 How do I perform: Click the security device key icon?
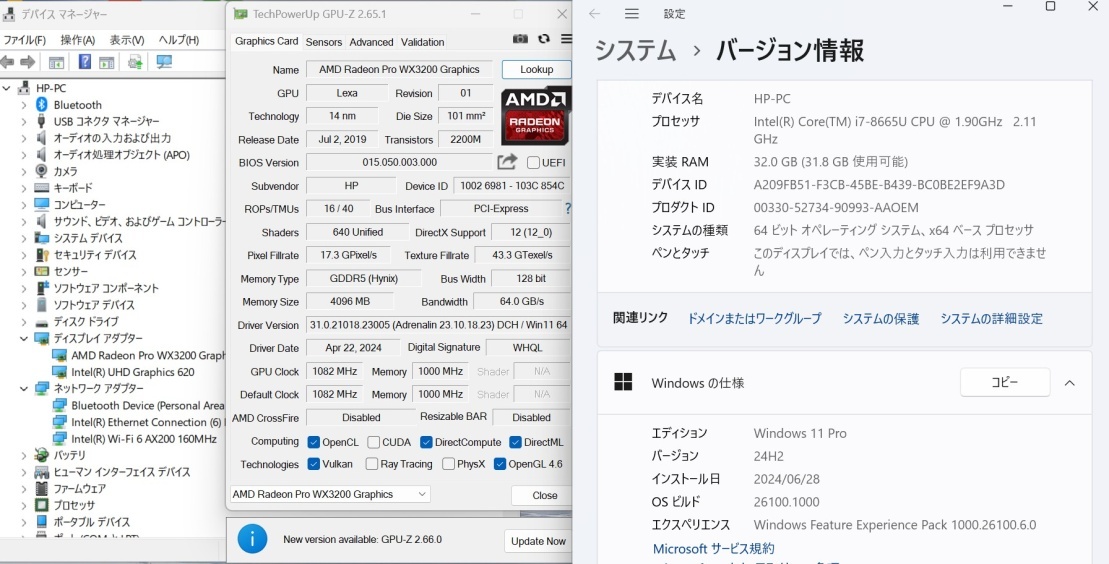click(x=42, y=255)
